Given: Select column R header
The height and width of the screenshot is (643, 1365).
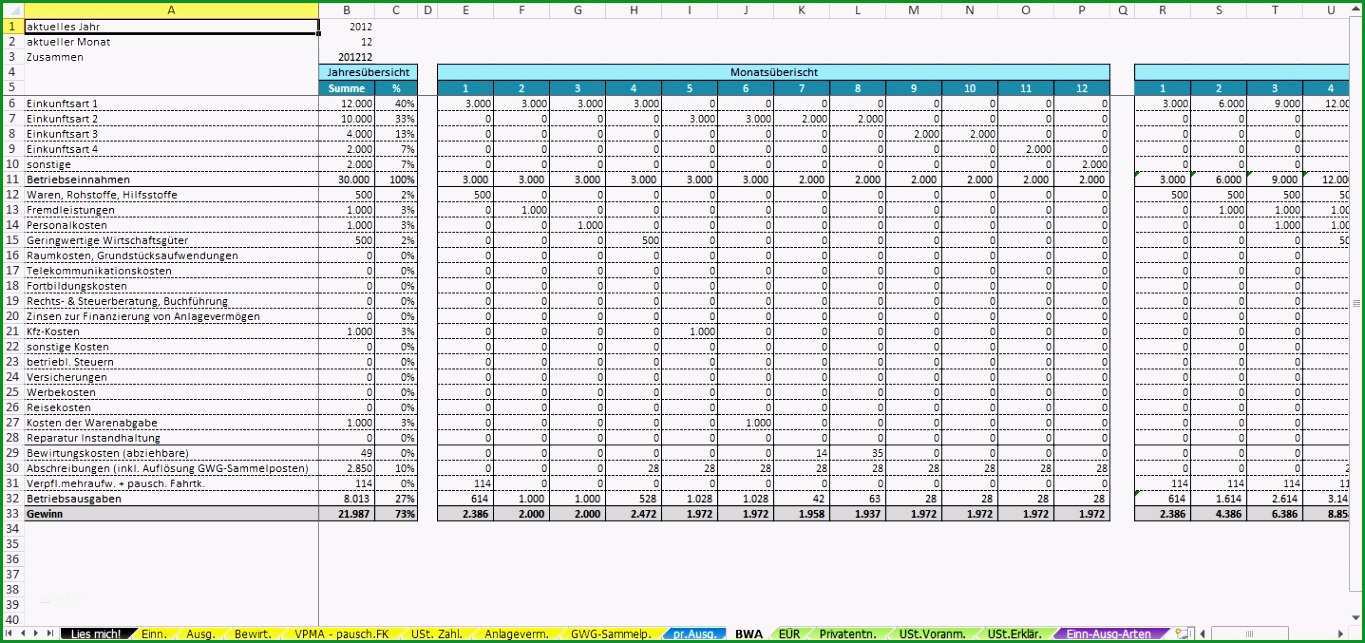Looking at the screenshot, I should (1163, 10).
